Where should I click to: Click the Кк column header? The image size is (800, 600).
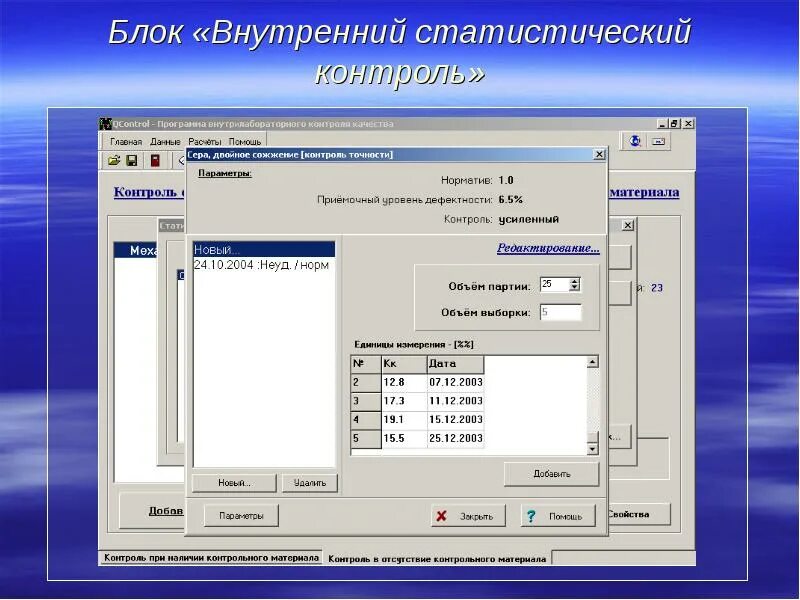404,364
